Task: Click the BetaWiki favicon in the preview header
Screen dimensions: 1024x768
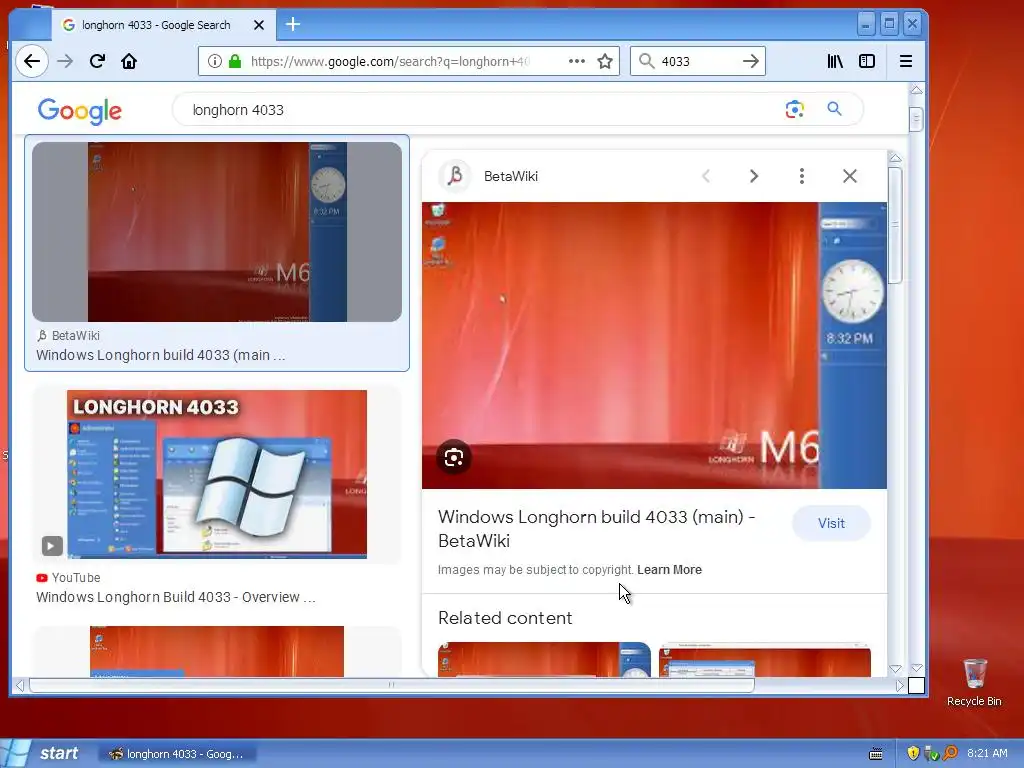Action: coord(455,176)
